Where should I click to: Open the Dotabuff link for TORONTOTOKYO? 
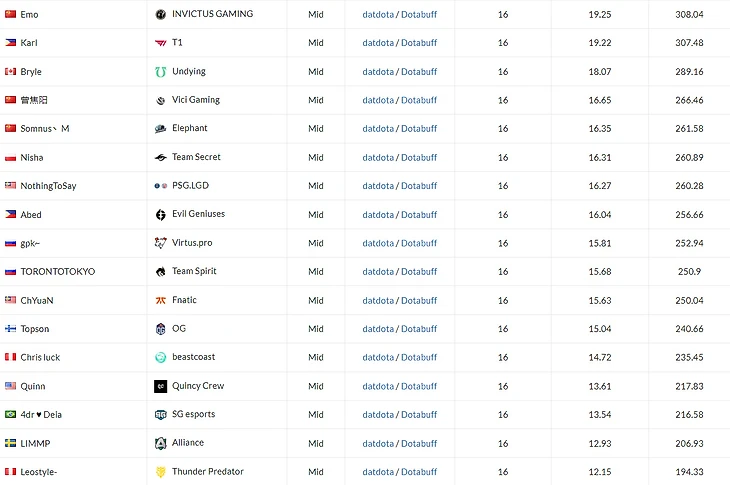419,272
